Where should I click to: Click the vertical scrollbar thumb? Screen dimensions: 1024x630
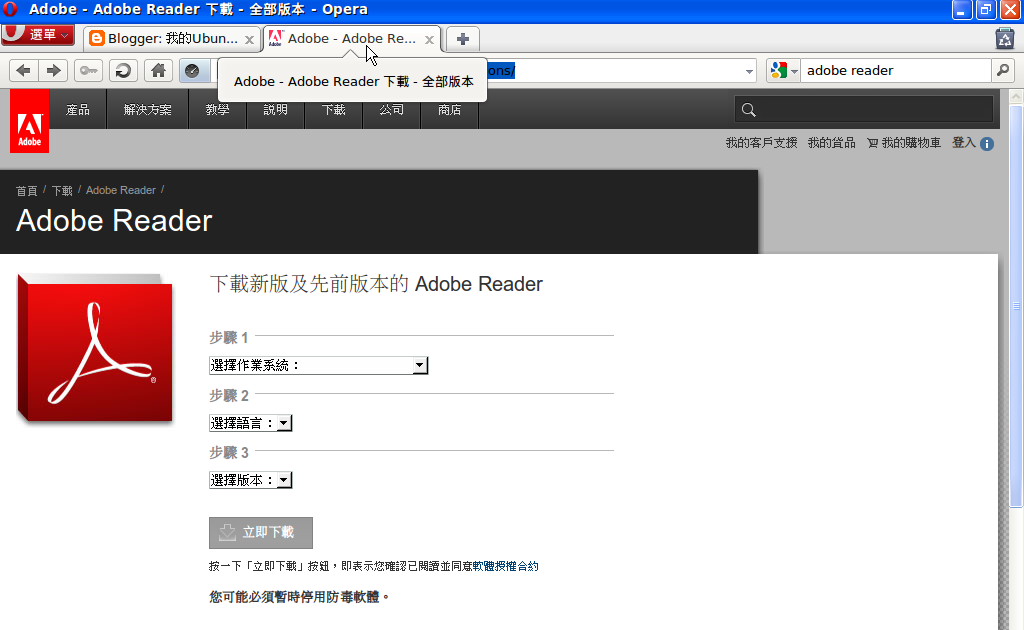click(x=1016, y=306)
